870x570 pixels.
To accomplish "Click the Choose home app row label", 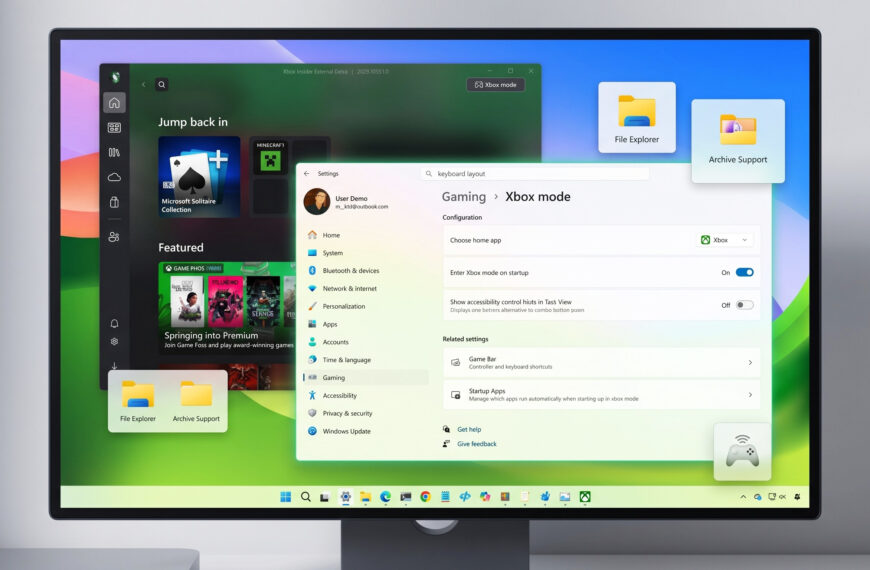I will coord(476,240).
